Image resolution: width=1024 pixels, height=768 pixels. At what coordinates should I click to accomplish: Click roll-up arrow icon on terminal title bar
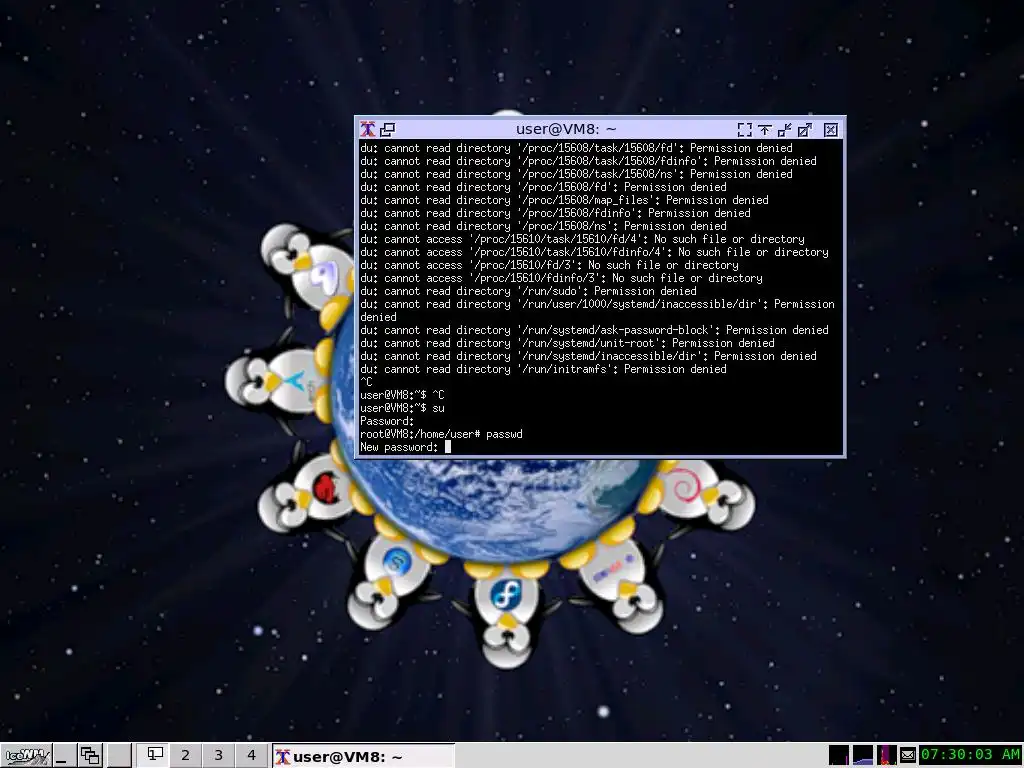coord(765,130)
